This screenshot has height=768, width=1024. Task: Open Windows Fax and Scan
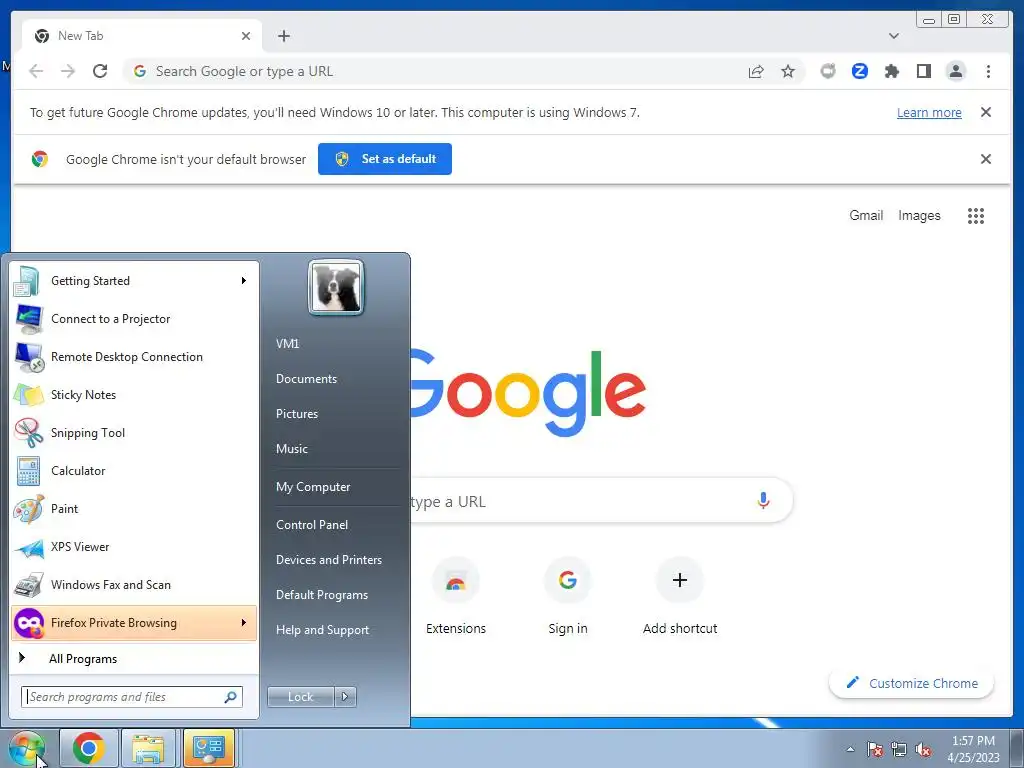134,584
